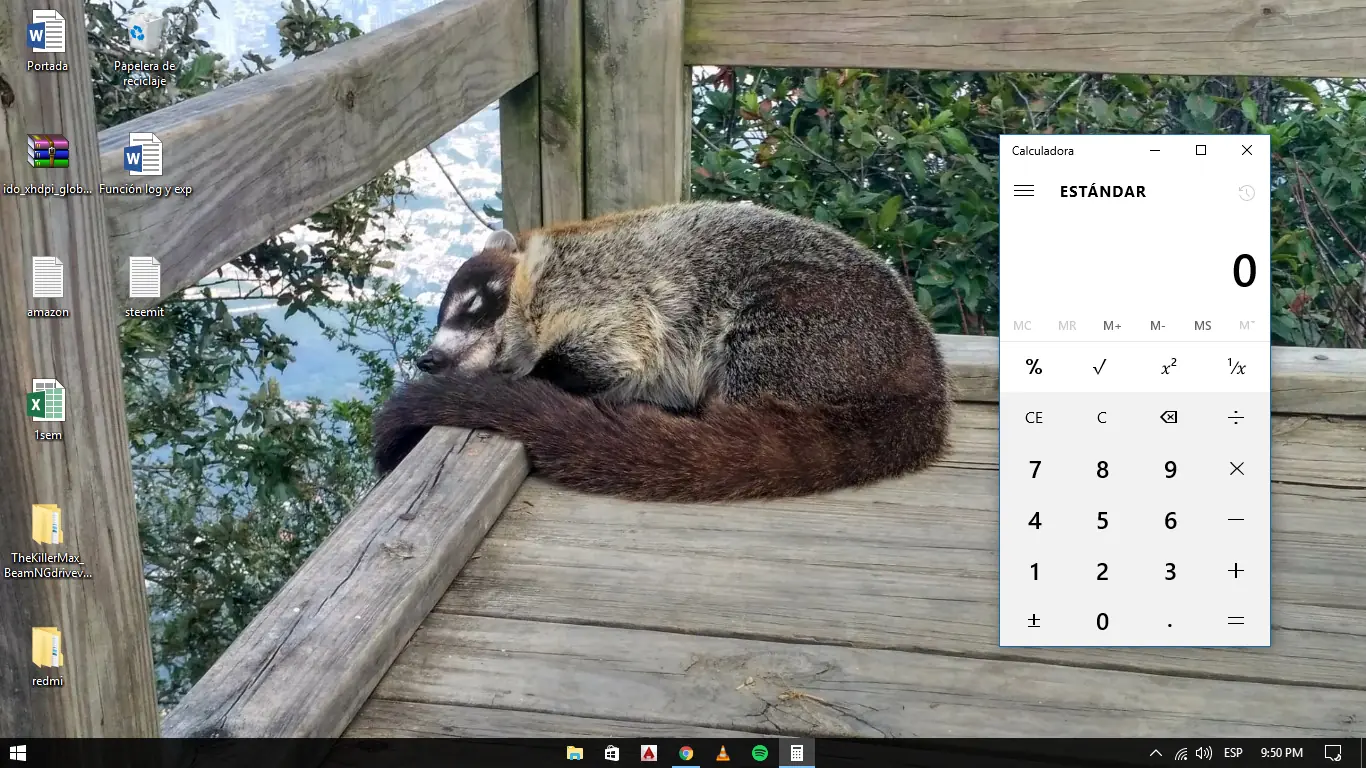Click the backspace delete key
Screen dimensions: 1366x768
click(1169, 417)
